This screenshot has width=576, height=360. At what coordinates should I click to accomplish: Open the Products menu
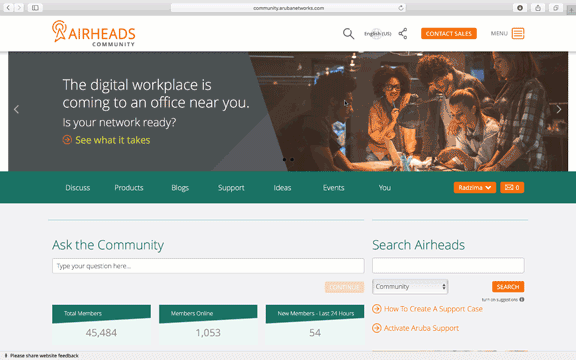pos(129,188)
